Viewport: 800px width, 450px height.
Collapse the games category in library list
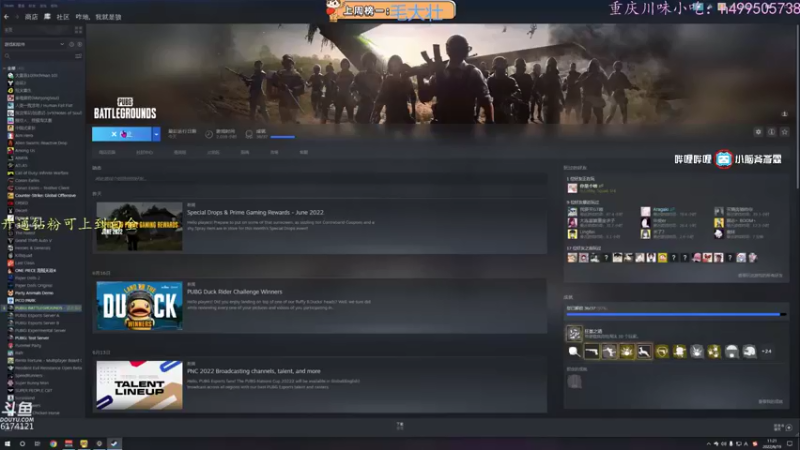pos(5,68)
